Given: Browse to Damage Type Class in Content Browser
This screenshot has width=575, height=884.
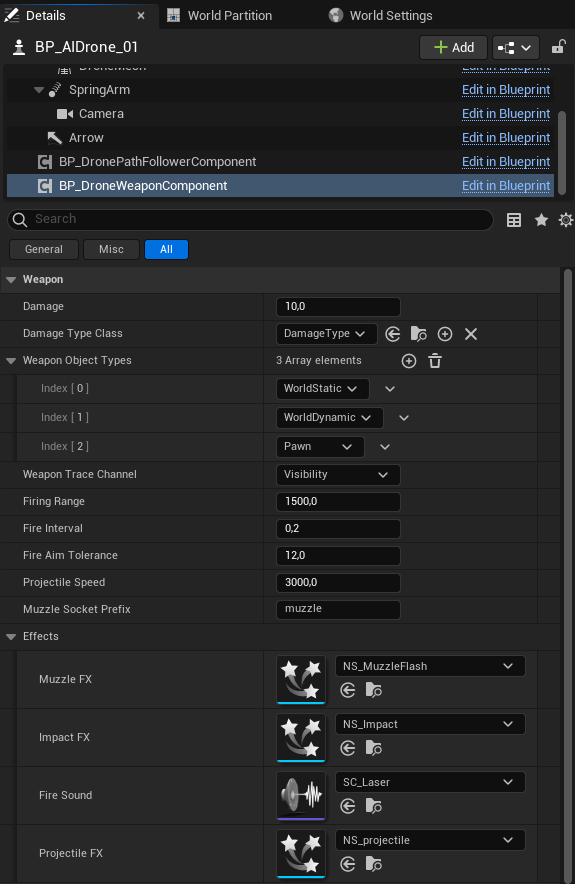Looking at the screenshot, I should pos(418,334).
